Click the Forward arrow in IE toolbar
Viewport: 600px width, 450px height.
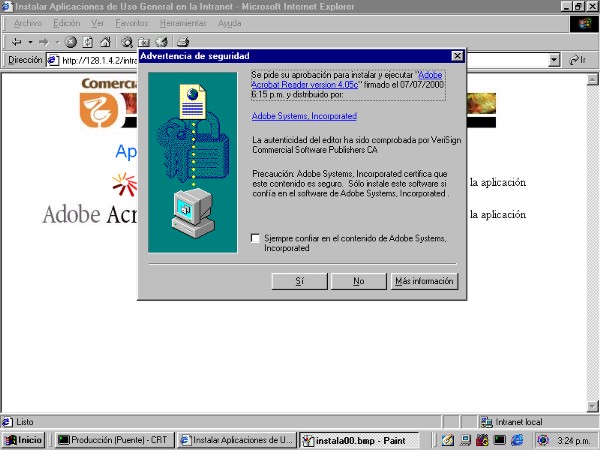coord(43,42)
